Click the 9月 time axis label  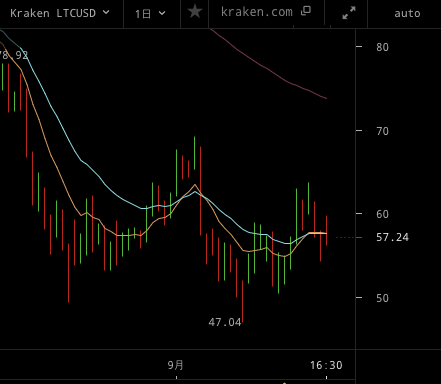coord(175,365)
